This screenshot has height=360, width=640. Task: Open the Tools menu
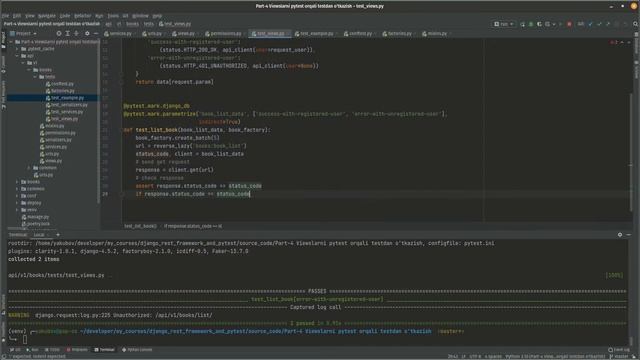(x=113, y=16)
